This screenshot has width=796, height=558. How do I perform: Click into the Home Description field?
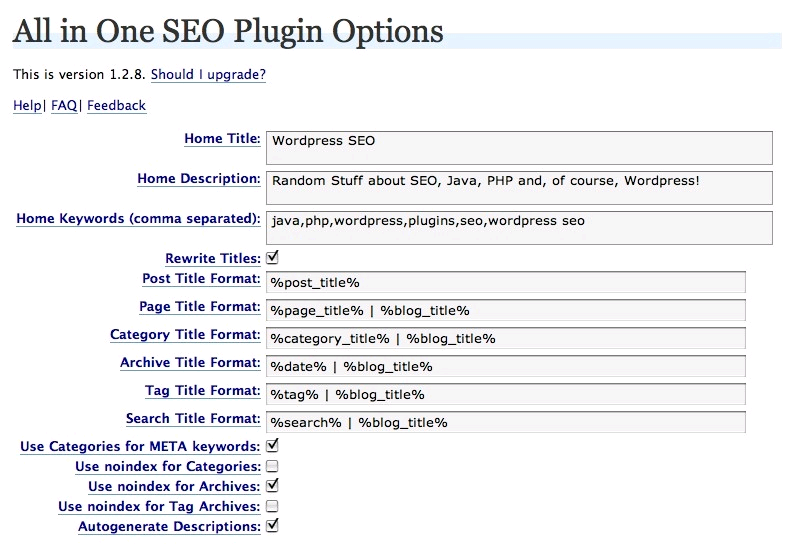[519, 187]
